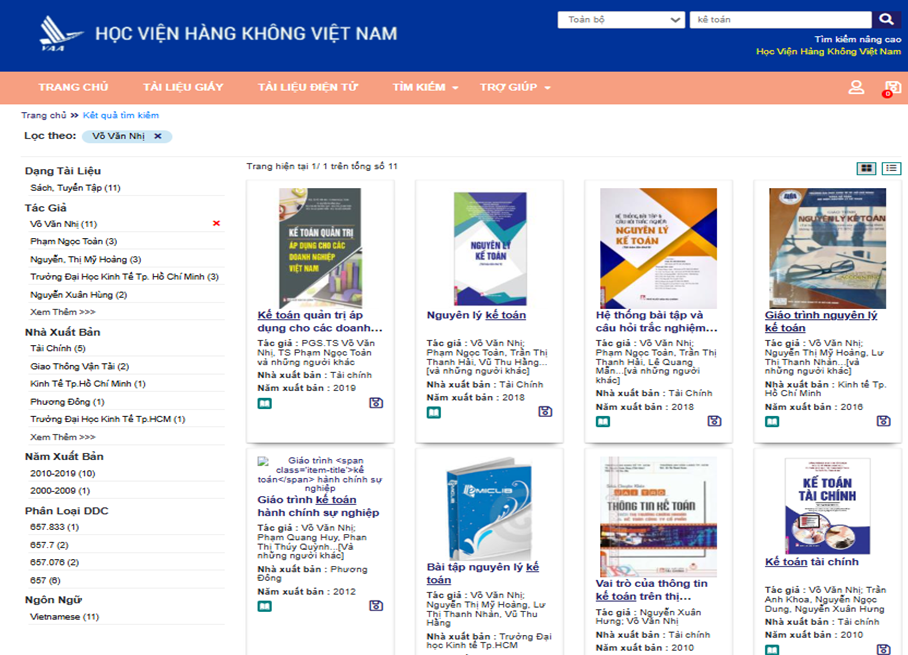Filter by author Nguyễn Xuân Hùng (2)
The image size is (908, 655).
click(79, 295)
